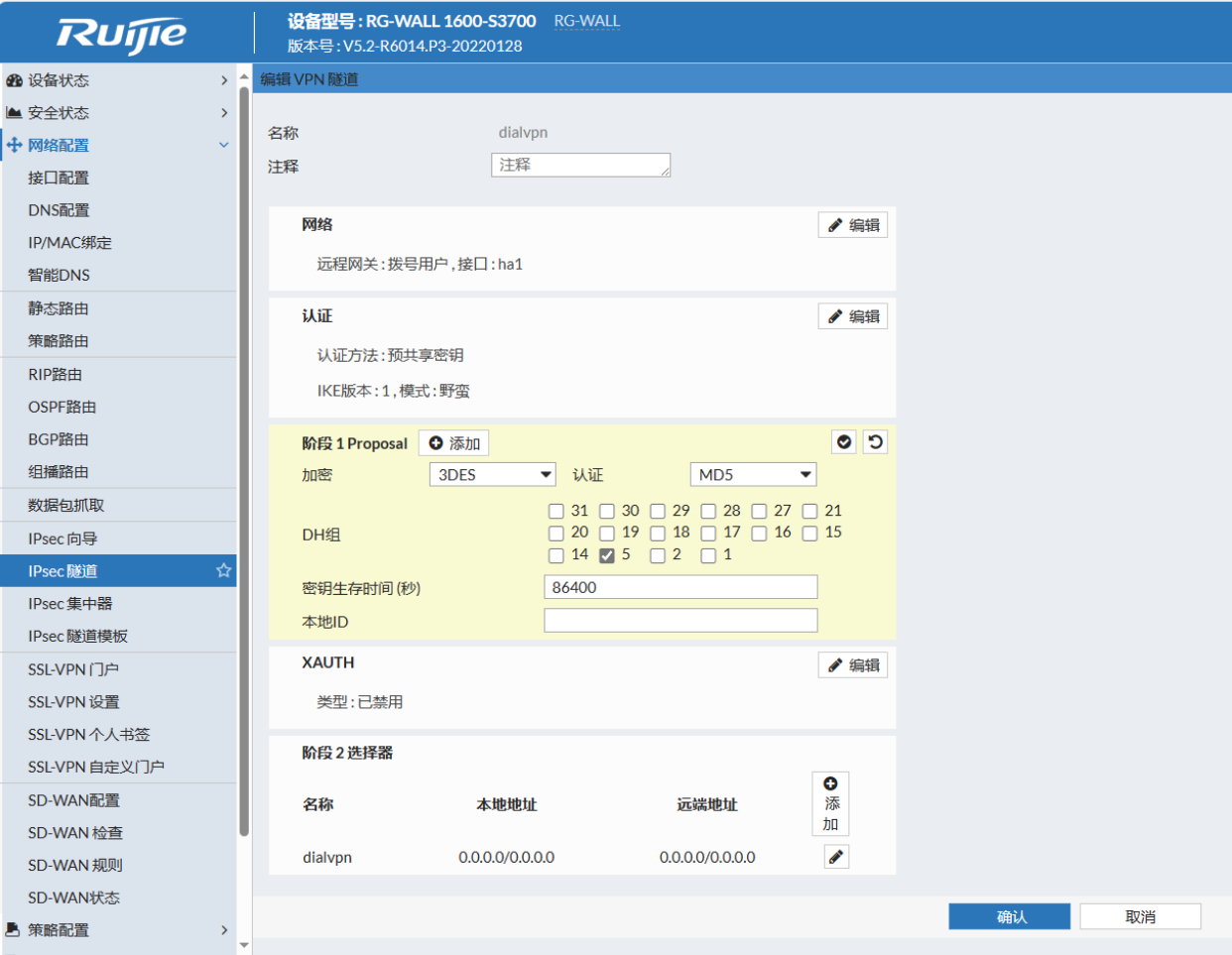This screenshot has height=955, width=1232.
Task: Select 静态路由 in the sidebar
Action: [59, 308]
